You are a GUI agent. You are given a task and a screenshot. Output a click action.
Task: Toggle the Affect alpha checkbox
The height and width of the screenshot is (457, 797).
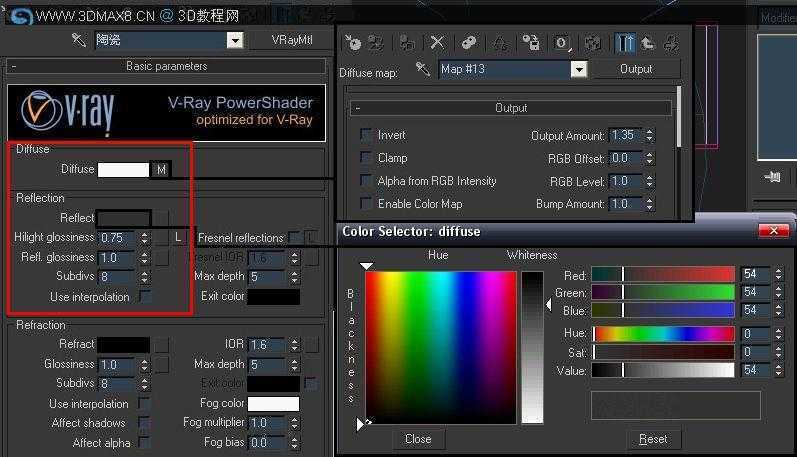144,443
